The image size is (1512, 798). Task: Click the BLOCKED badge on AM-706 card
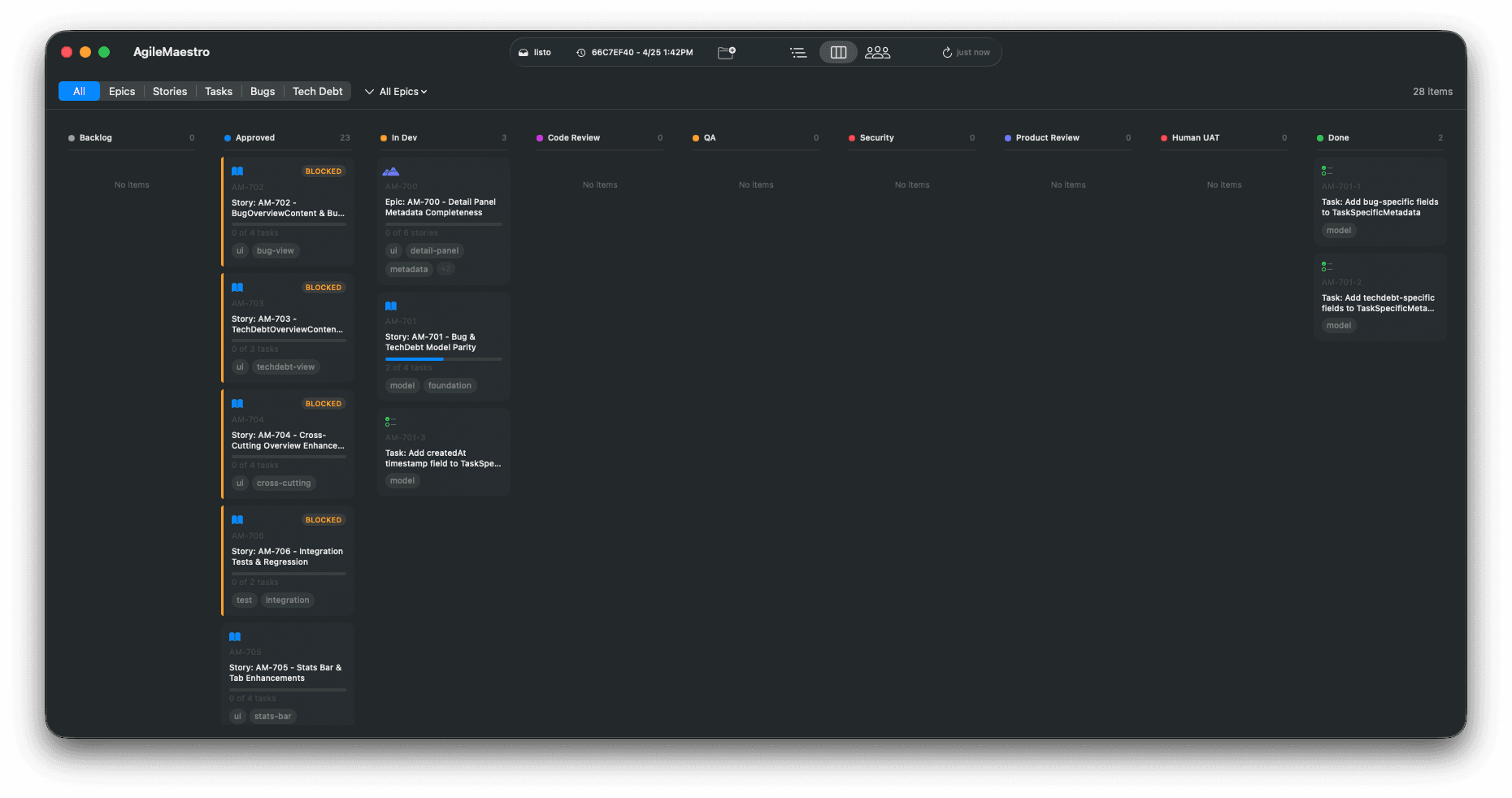[x=324, y=520]
